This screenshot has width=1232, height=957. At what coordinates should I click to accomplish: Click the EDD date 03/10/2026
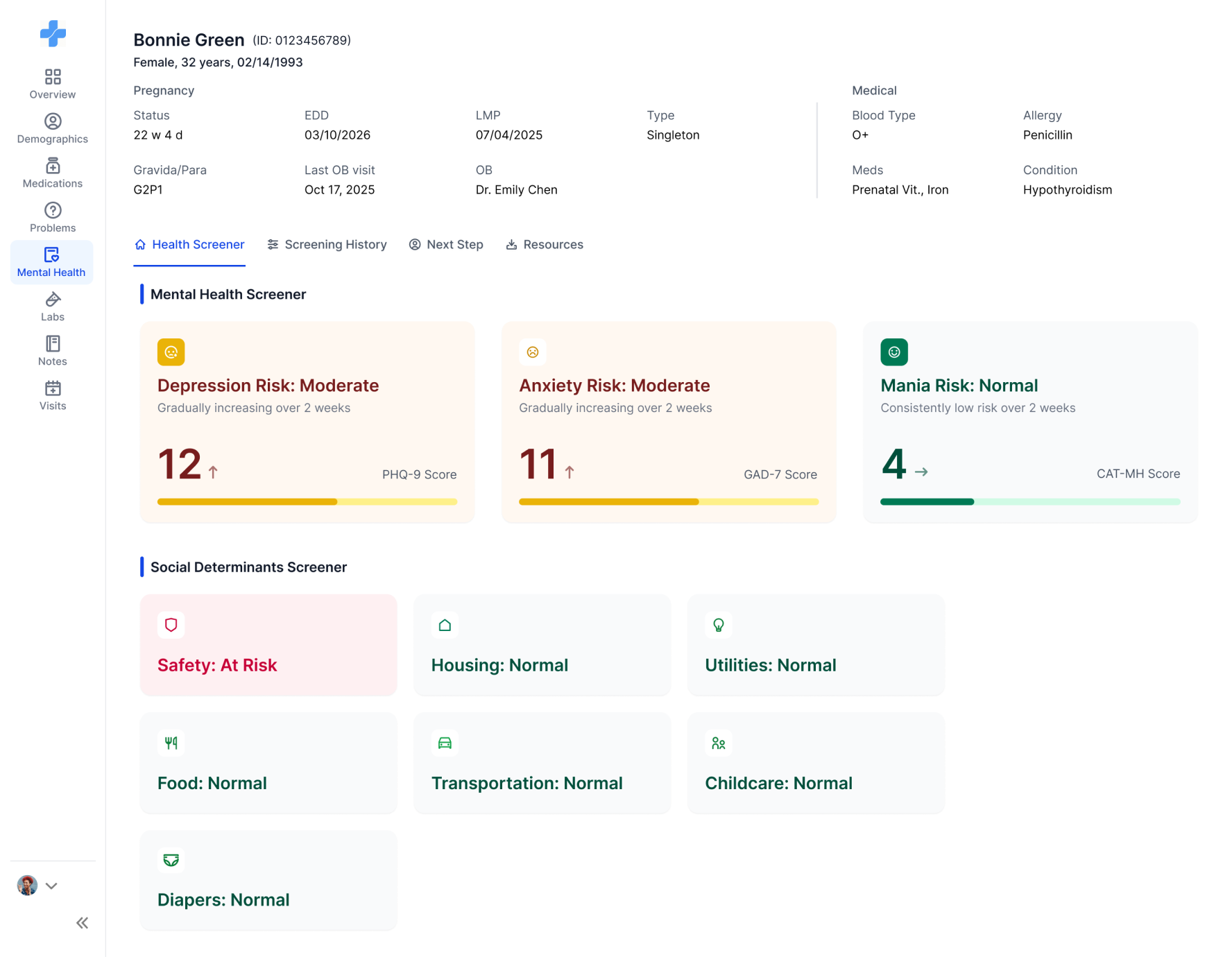338,135
